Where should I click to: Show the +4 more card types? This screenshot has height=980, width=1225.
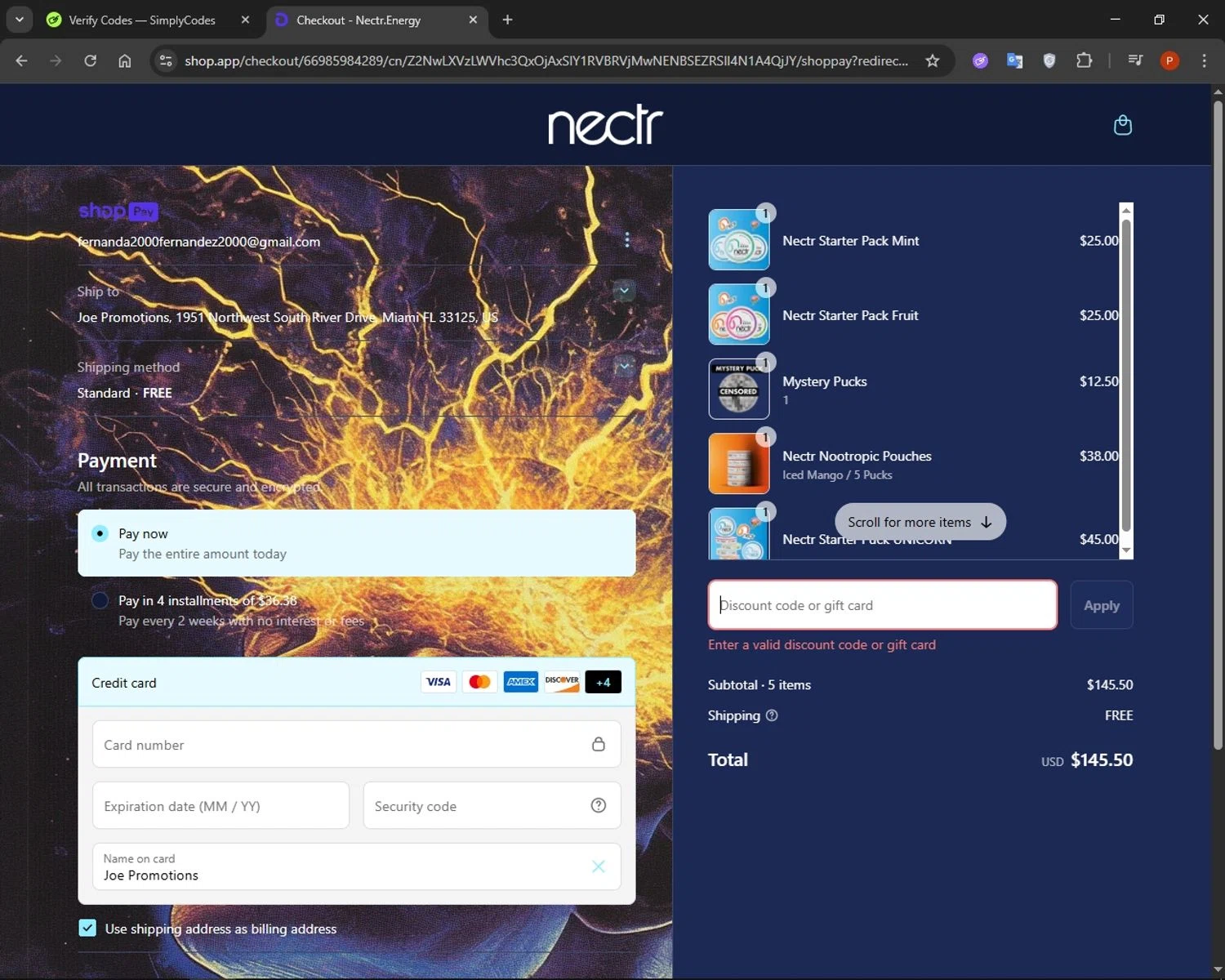(603, 682)
